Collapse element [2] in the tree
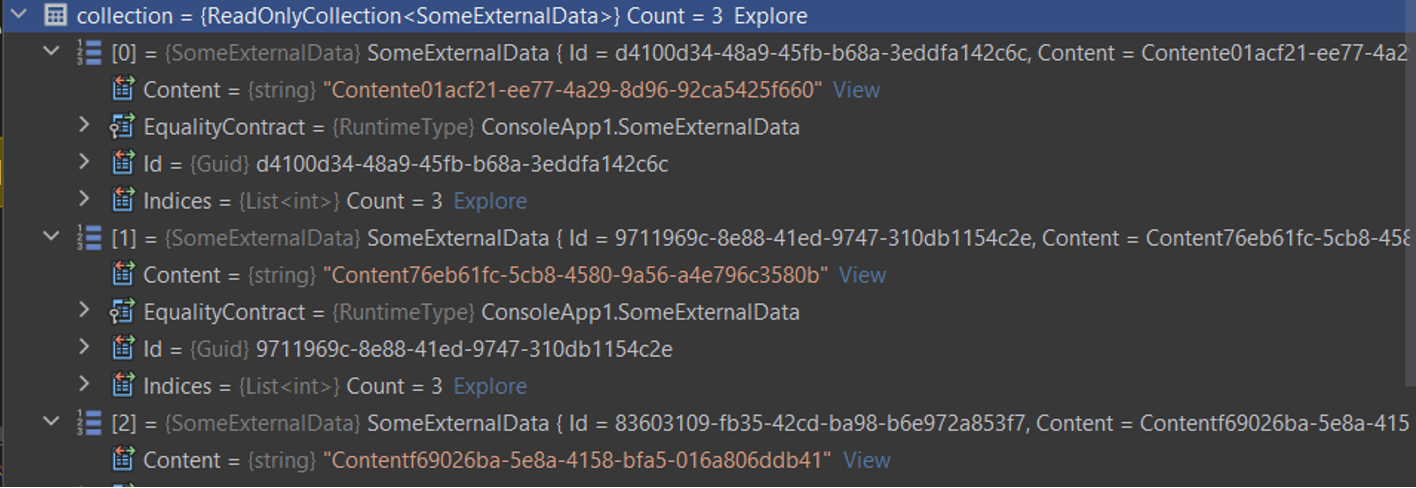Viewport: 1416px width, 488px height. point(53,423)
